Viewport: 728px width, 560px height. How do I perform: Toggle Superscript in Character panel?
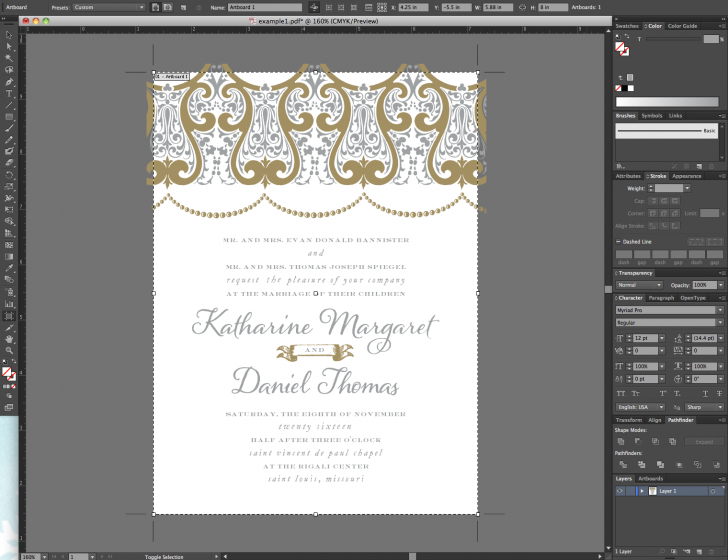(663, 394)
